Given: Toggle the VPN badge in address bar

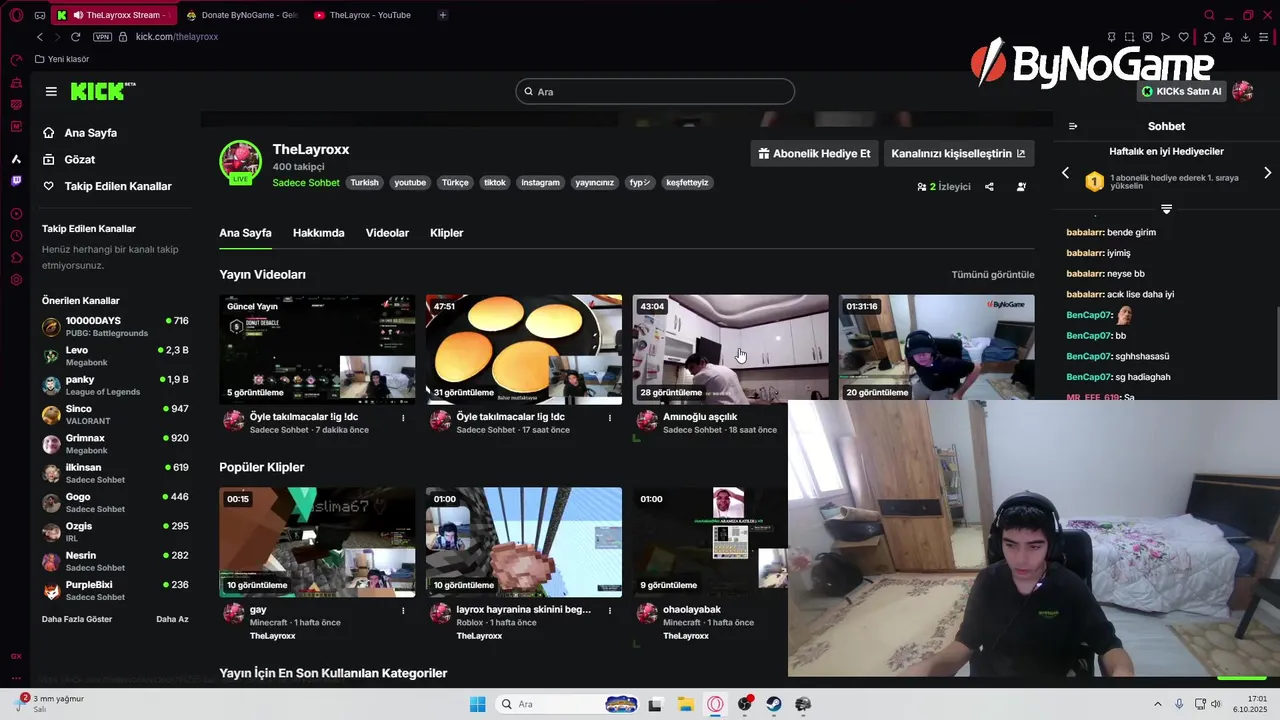Looking at the screenshot, I should click(x=102, y=37).
